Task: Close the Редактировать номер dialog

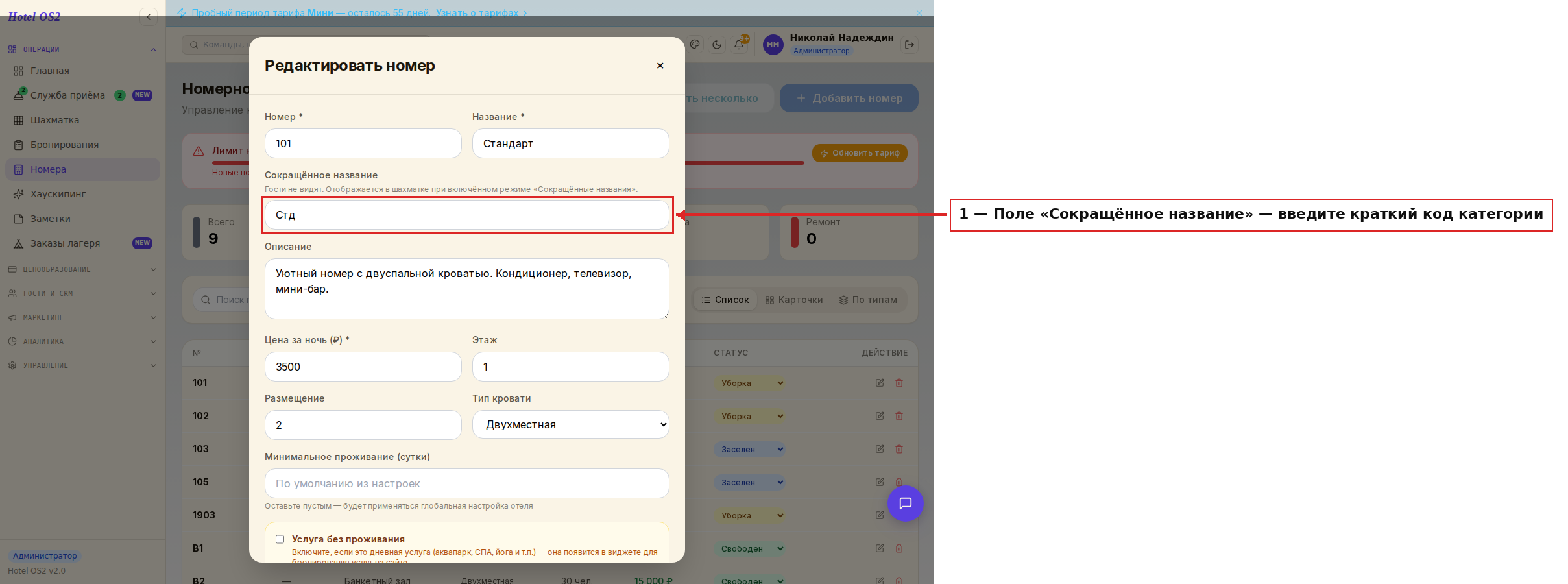Action: (660, 66)
